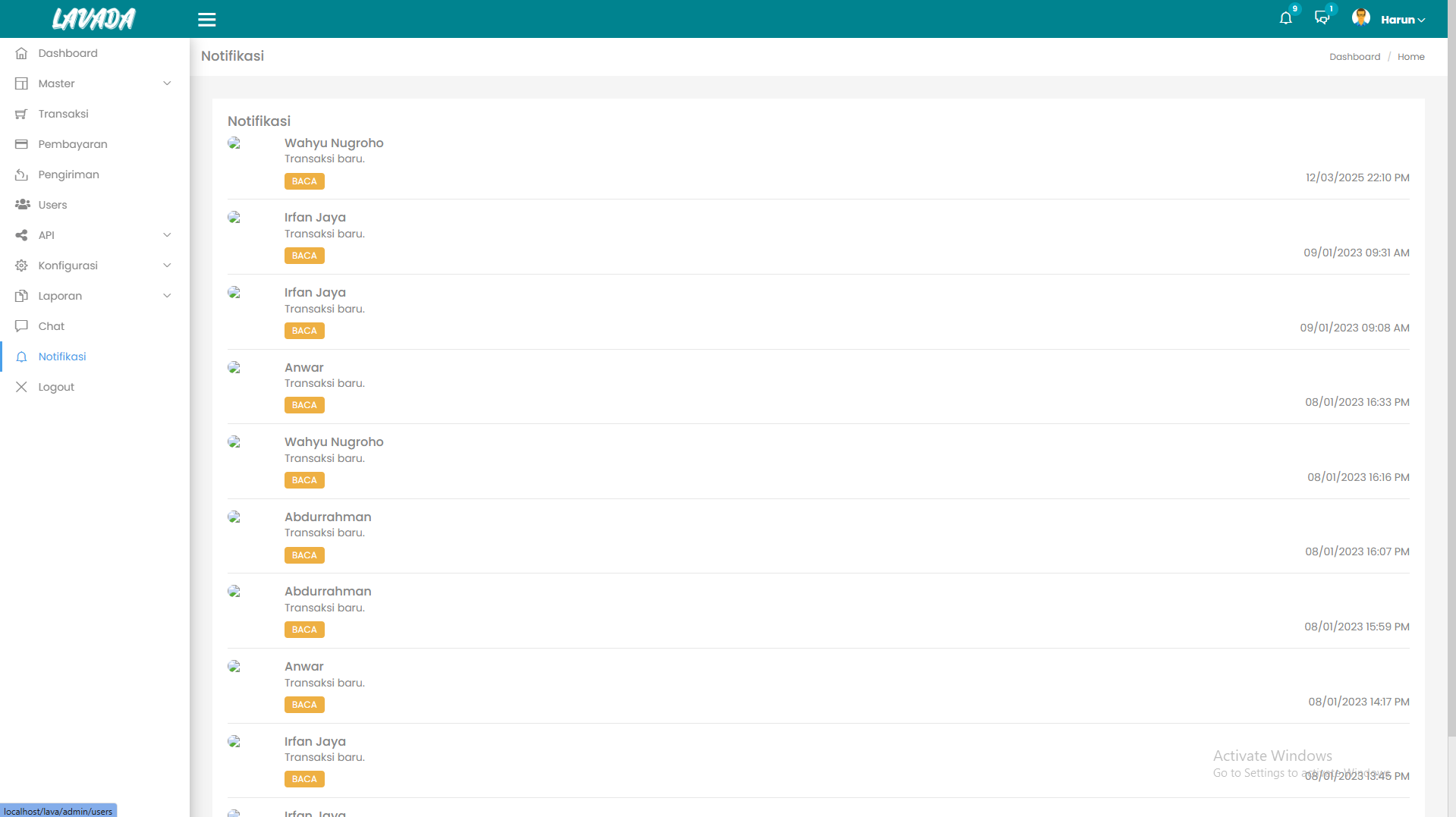Expand the API submenu chevron
Image resolution: width=1456 pixels, height=817 pixels.
(x=167, y=235)
